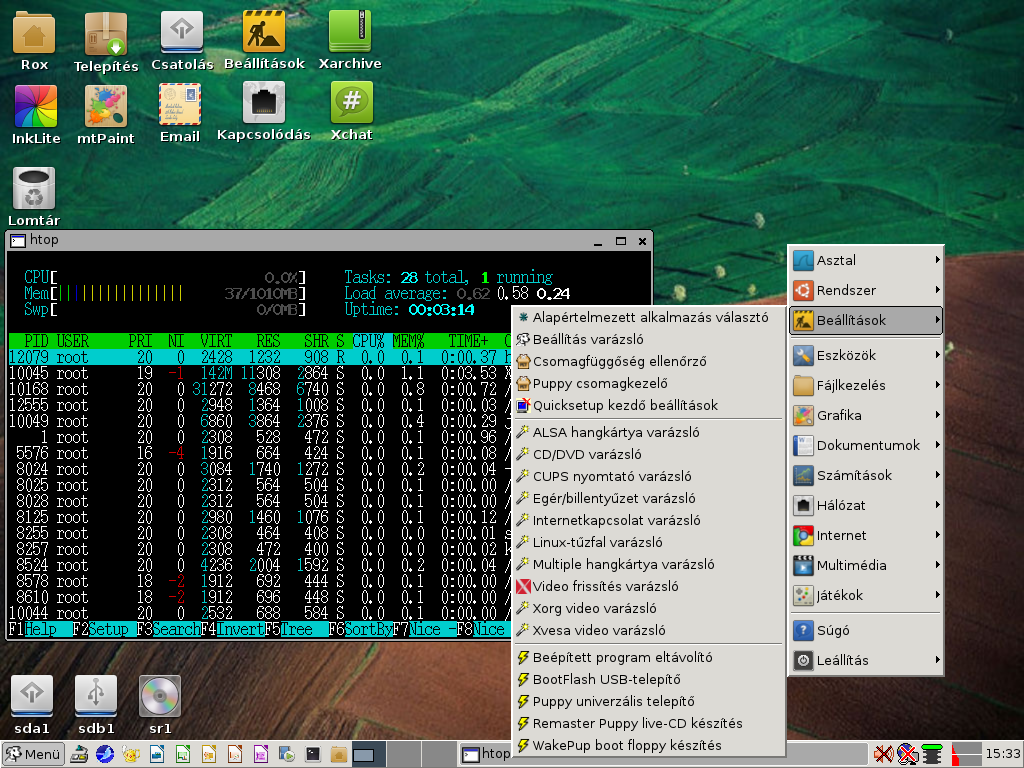Open the Rox file manager icon
This screenshot has height=768, width=1024.
(34, 34)
